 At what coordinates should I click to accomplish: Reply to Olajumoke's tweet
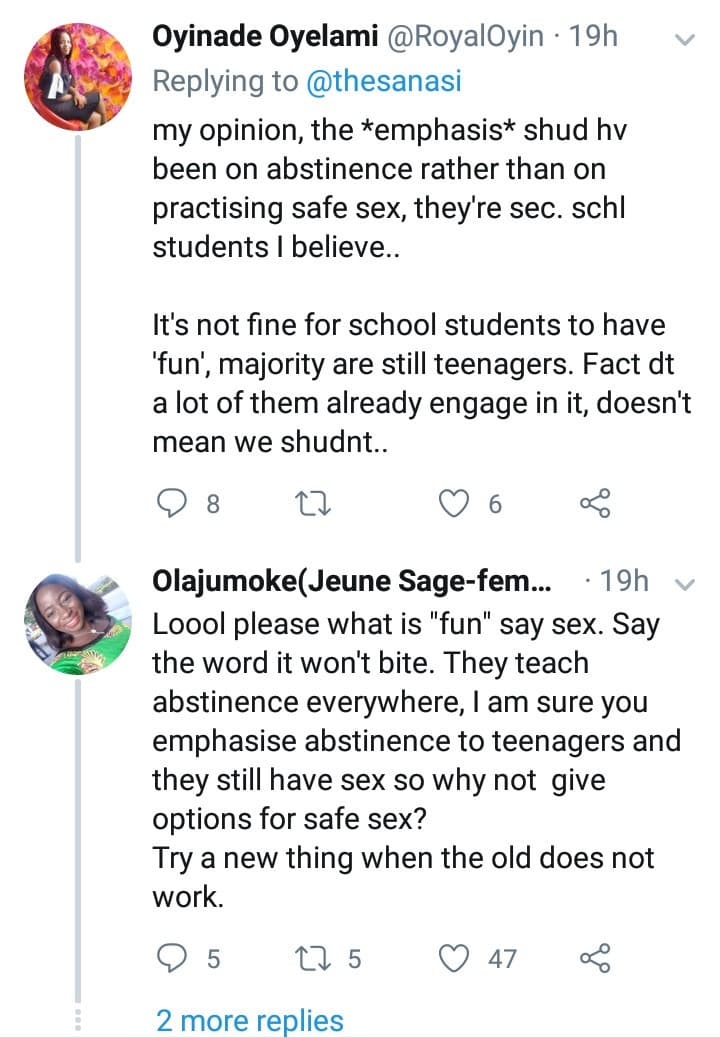(x=176, y=959)
